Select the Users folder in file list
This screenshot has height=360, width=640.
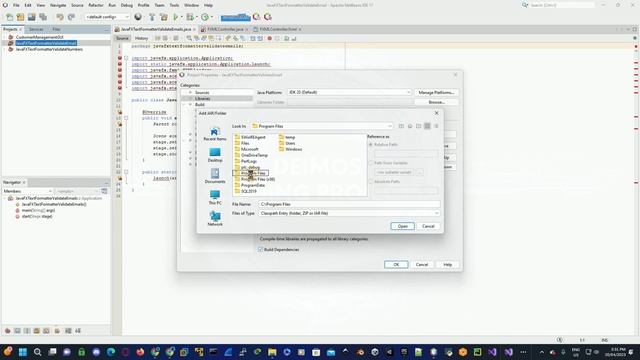287,143
